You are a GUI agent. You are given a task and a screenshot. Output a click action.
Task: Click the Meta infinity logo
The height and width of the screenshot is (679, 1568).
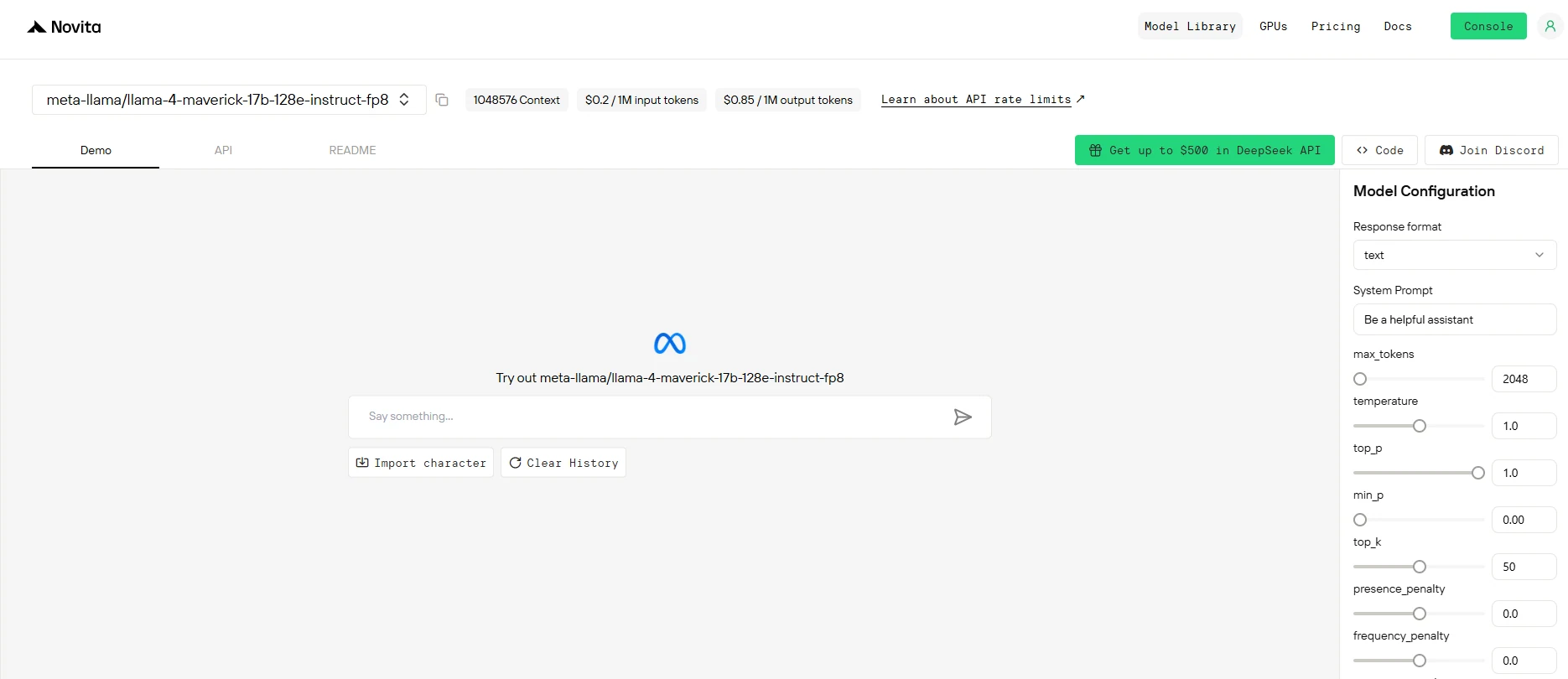(x=670, y=343)
